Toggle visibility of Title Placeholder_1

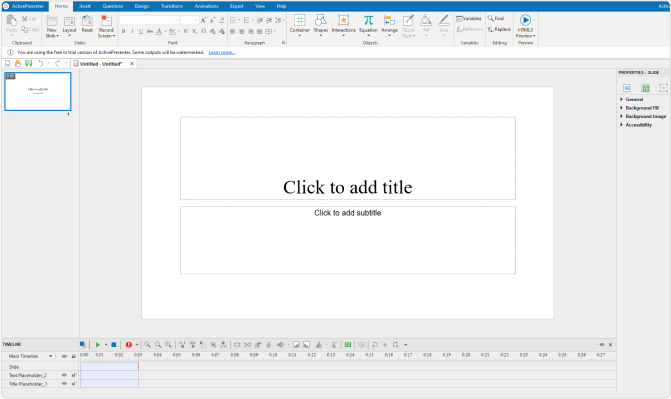[x=64, y=384]
